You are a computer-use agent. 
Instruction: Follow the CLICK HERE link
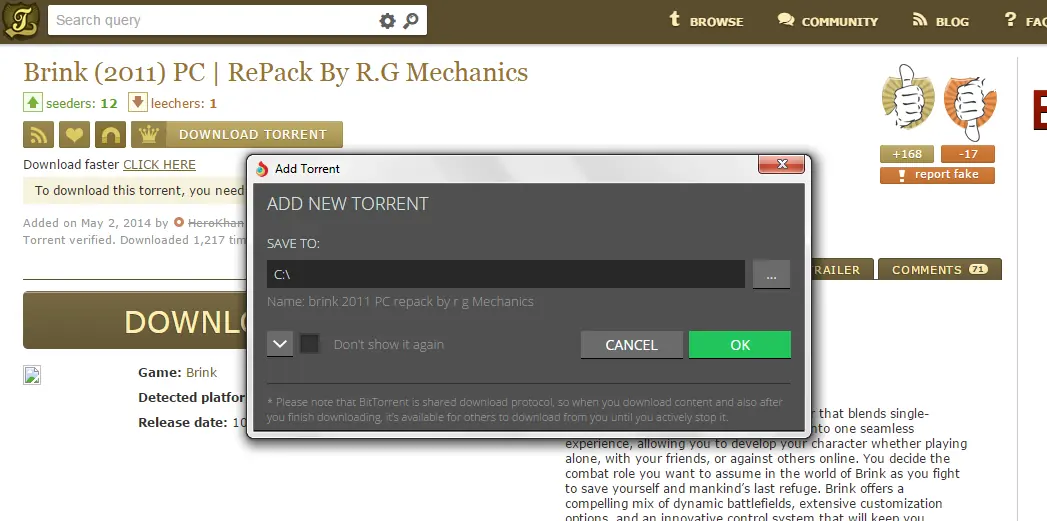tap(159, 164)
